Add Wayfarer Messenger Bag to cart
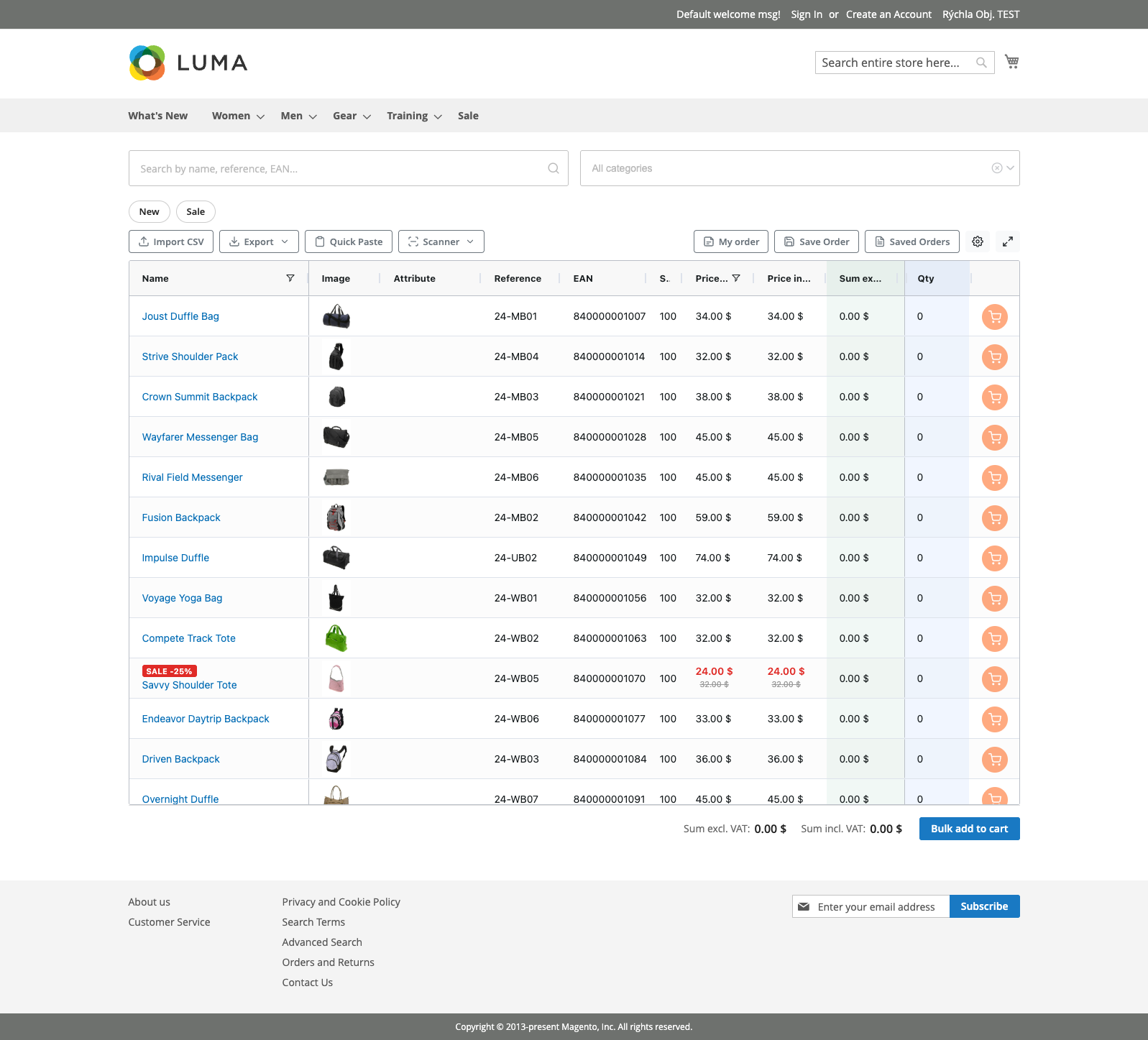 995,437
